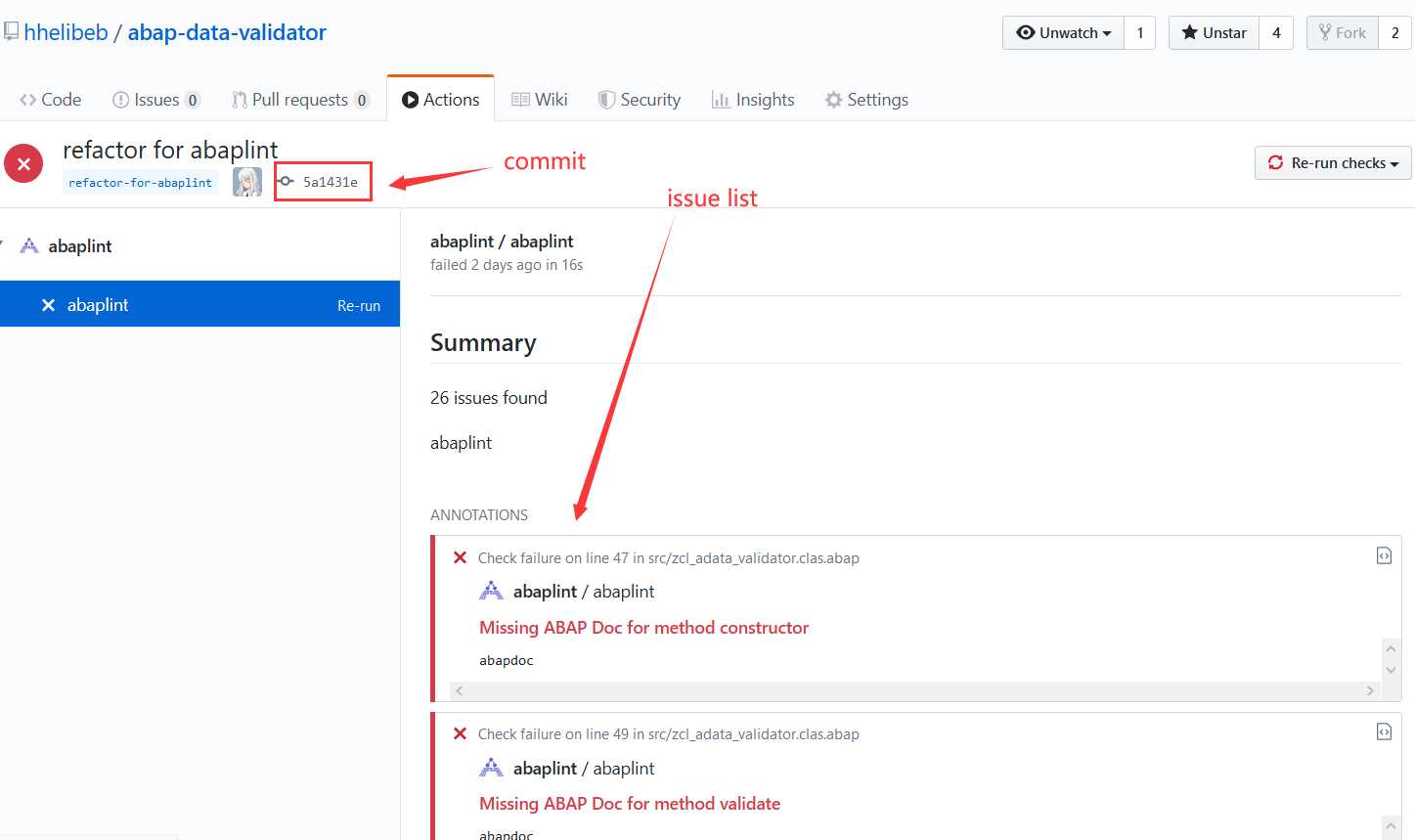Viewport: 1415px width, 840px height.
Task: Click the raw details icon of the line 47 annotation
Action: tap(1384, 555)
